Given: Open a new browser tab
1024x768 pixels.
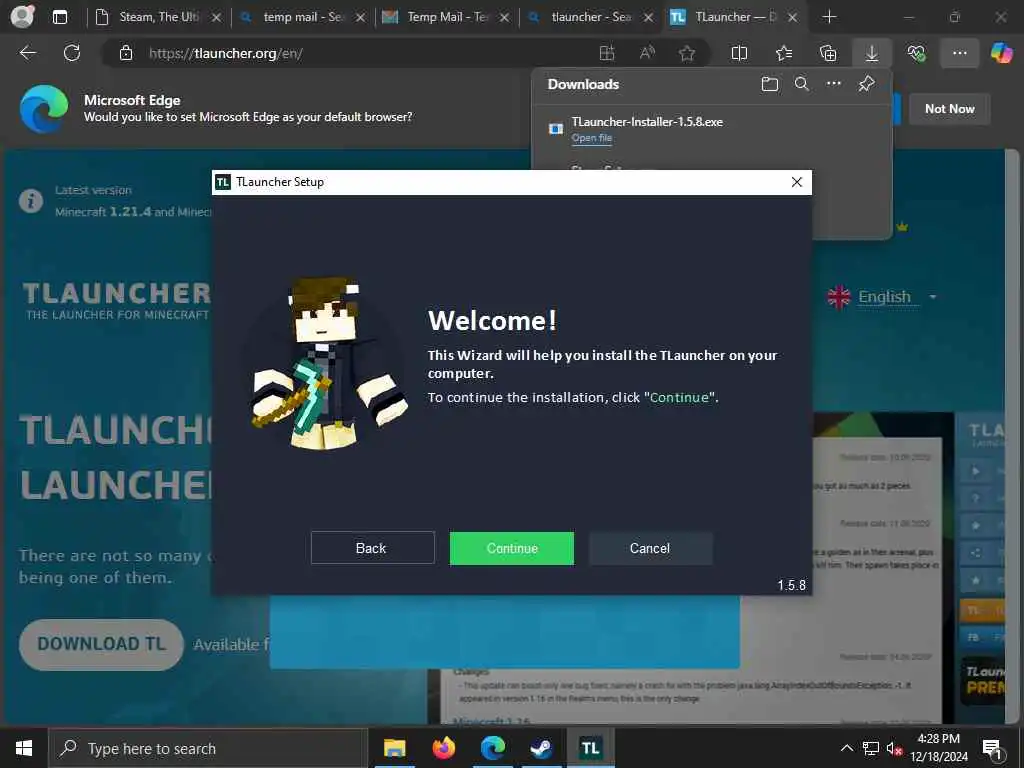Looking at the screenshot, I should (829, 18).
